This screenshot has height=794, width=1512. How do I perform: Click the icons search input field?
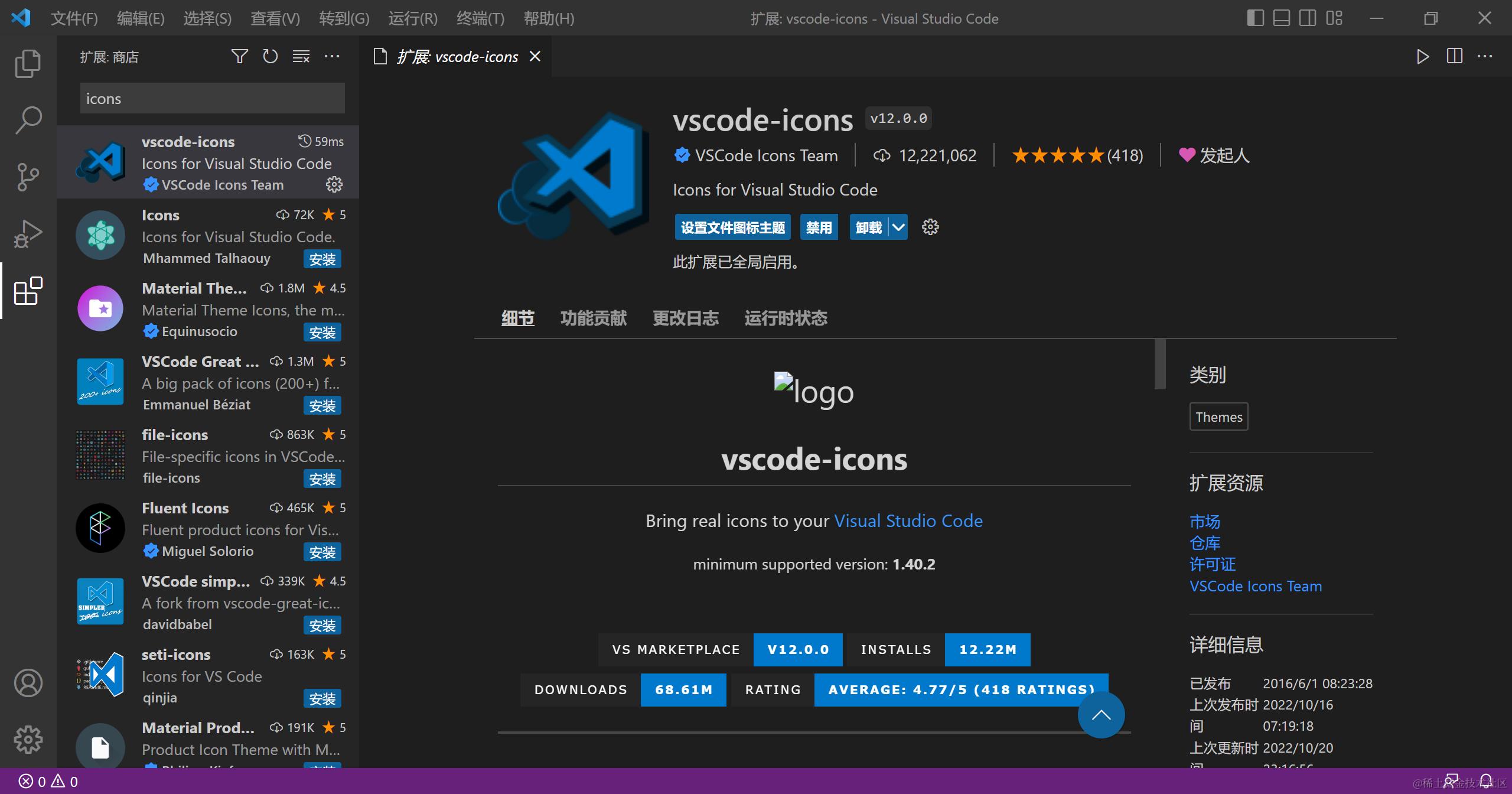point(211,98)
